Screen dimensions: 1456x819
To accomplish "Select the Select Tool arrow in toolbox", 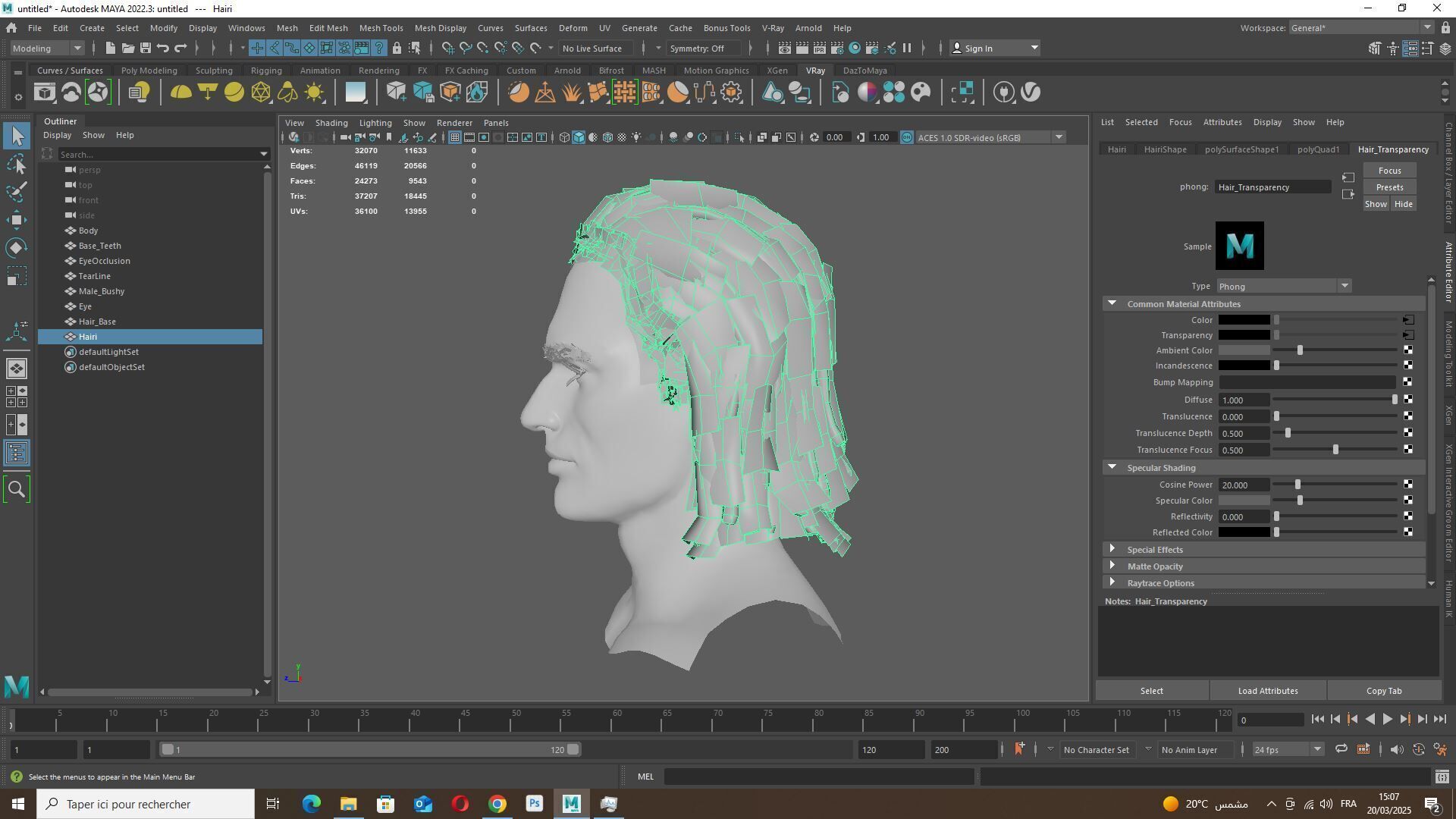I will (17, 136).
